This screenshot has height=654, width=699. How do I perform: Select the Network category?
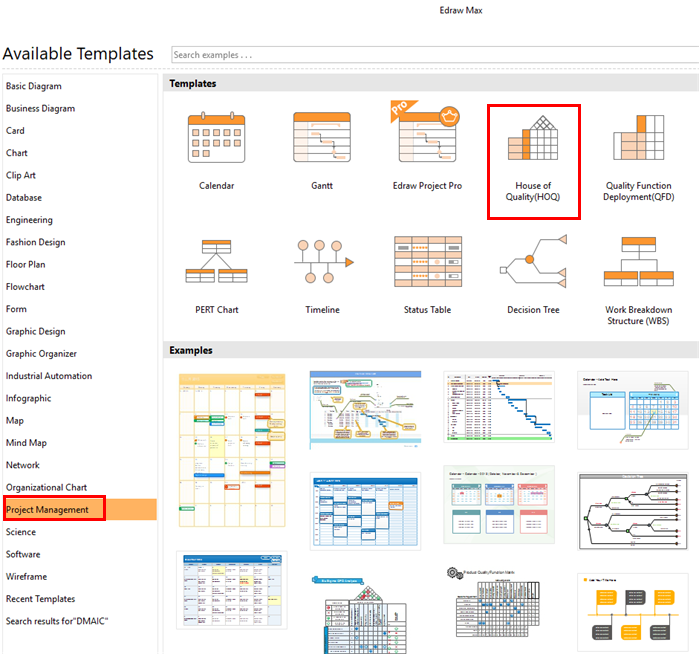(23, 465)
